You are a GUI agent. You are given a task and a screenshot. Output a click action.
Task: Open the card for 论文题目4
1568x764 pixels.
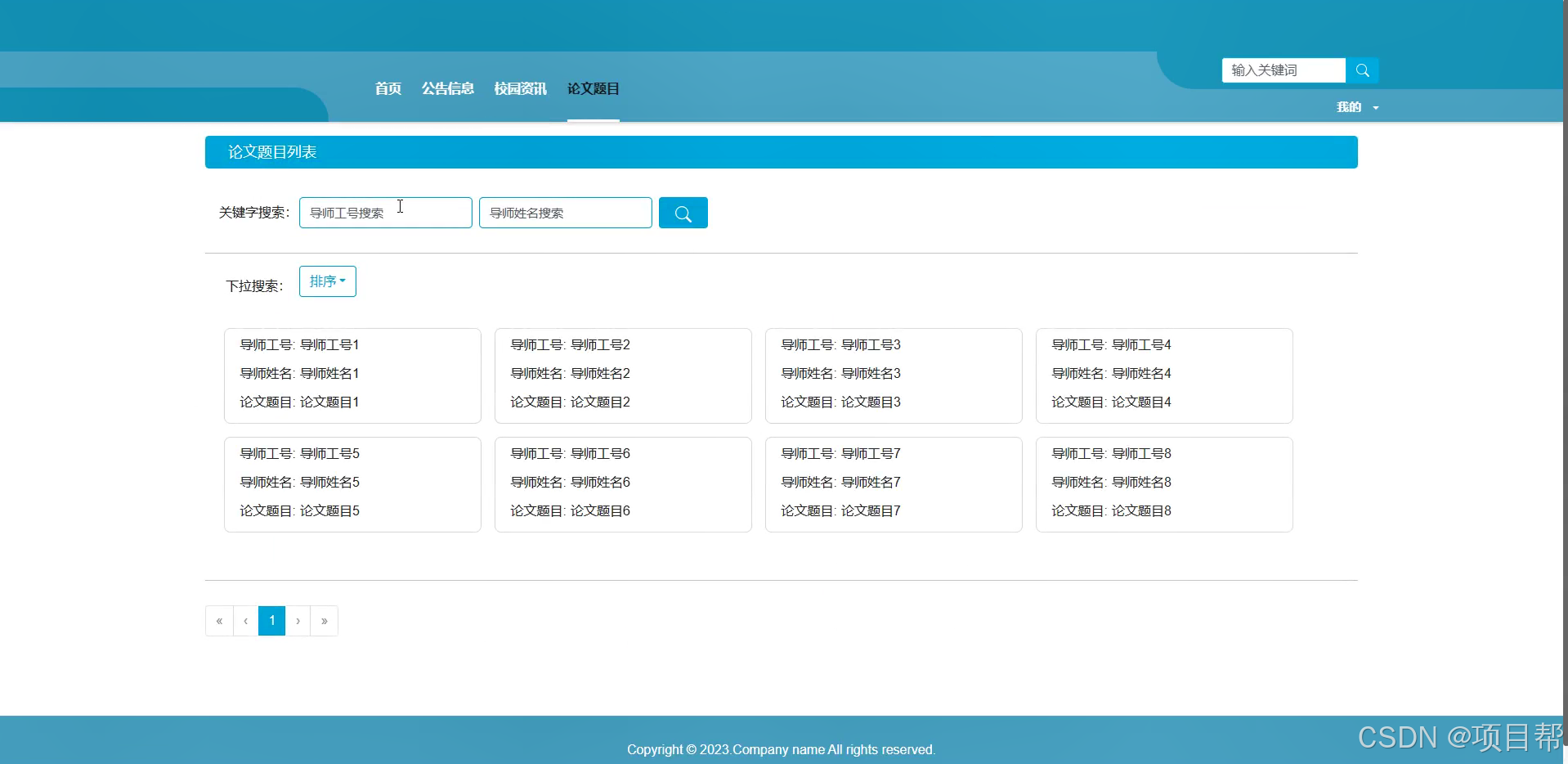tap(1164, 375)
